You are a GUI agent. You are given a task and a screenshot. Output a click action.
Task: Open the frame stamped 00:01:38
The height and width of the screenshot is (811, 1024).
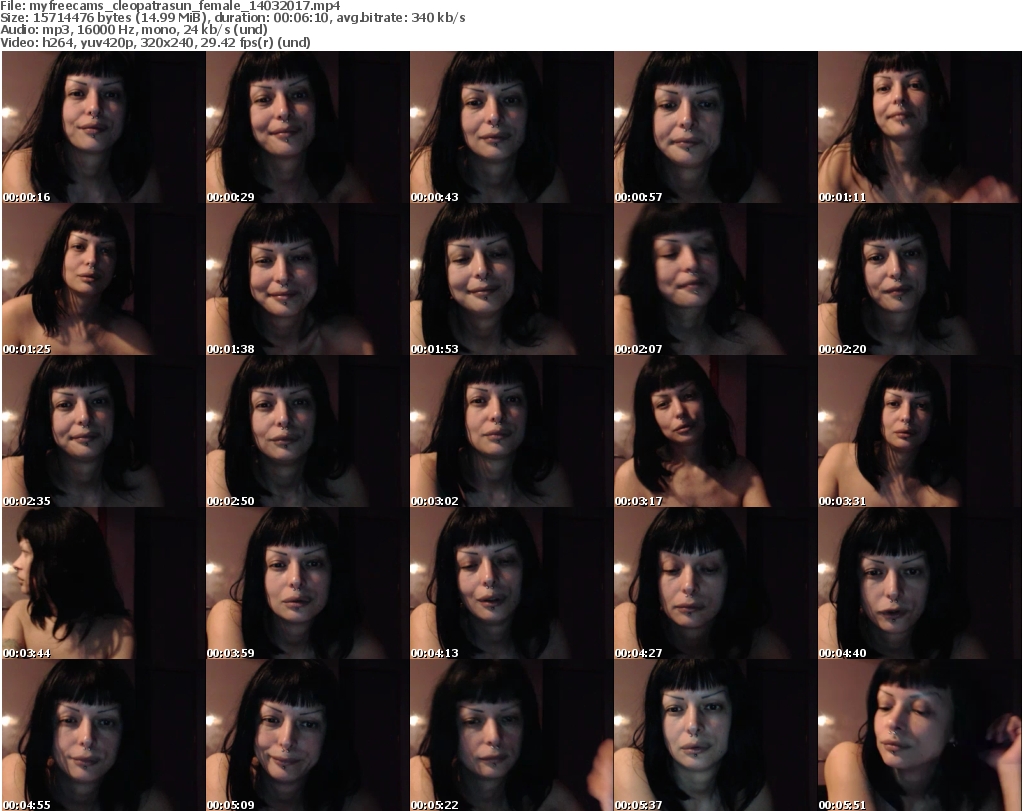[308, 279]
